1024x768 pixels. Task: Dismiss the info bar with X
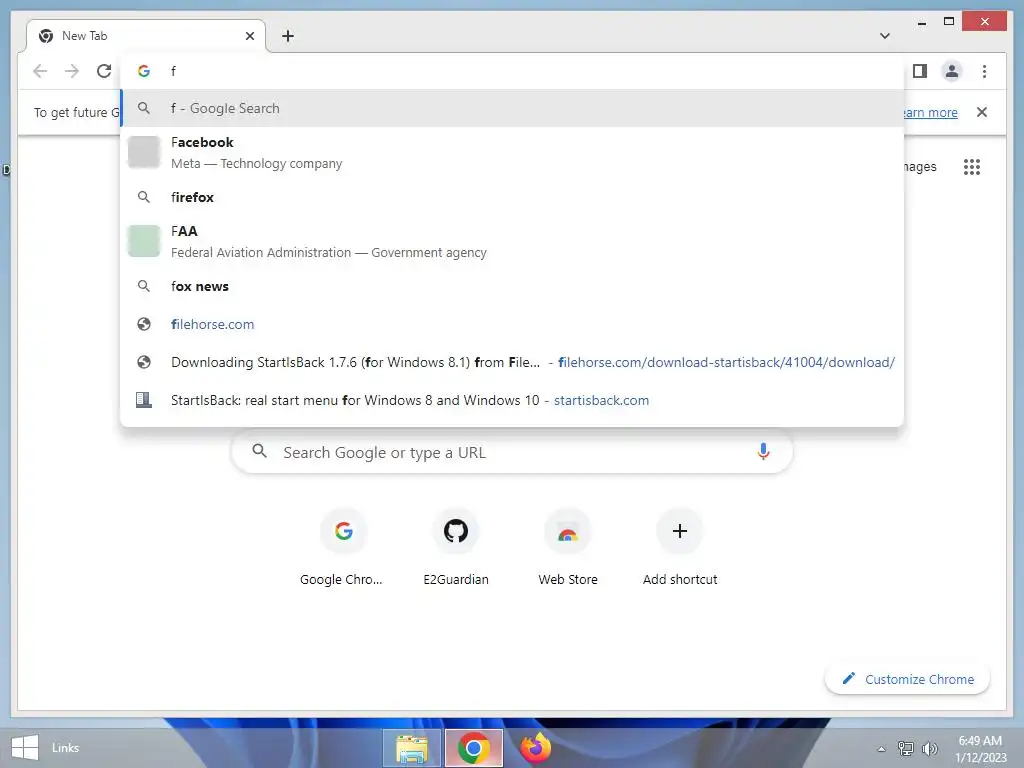click(982, 112)
